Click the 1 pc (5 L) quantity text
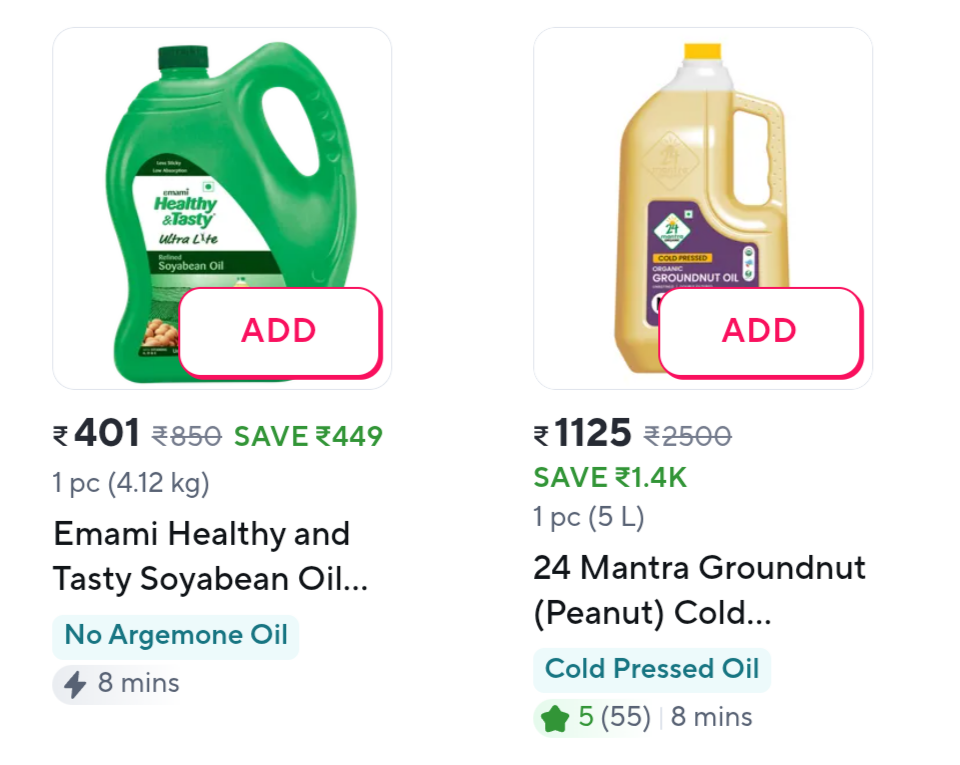The height and width of the screenshot is (765, 960). pos(588,517)
